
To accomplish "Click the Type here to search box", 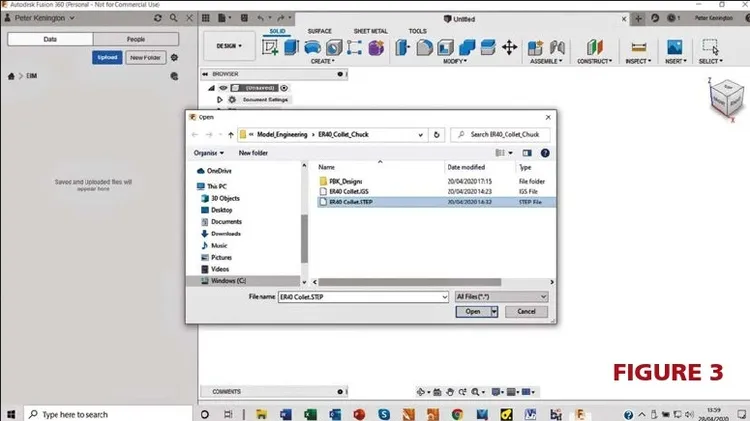I will pos(108,414).
